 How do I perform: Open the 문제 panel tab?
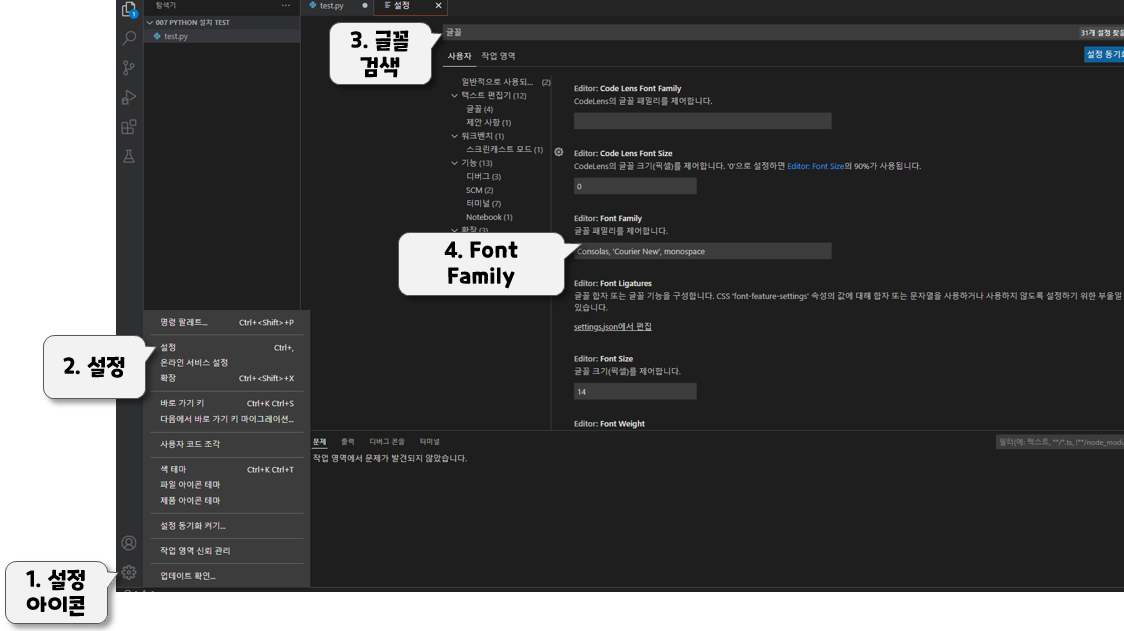coord(320,442)
